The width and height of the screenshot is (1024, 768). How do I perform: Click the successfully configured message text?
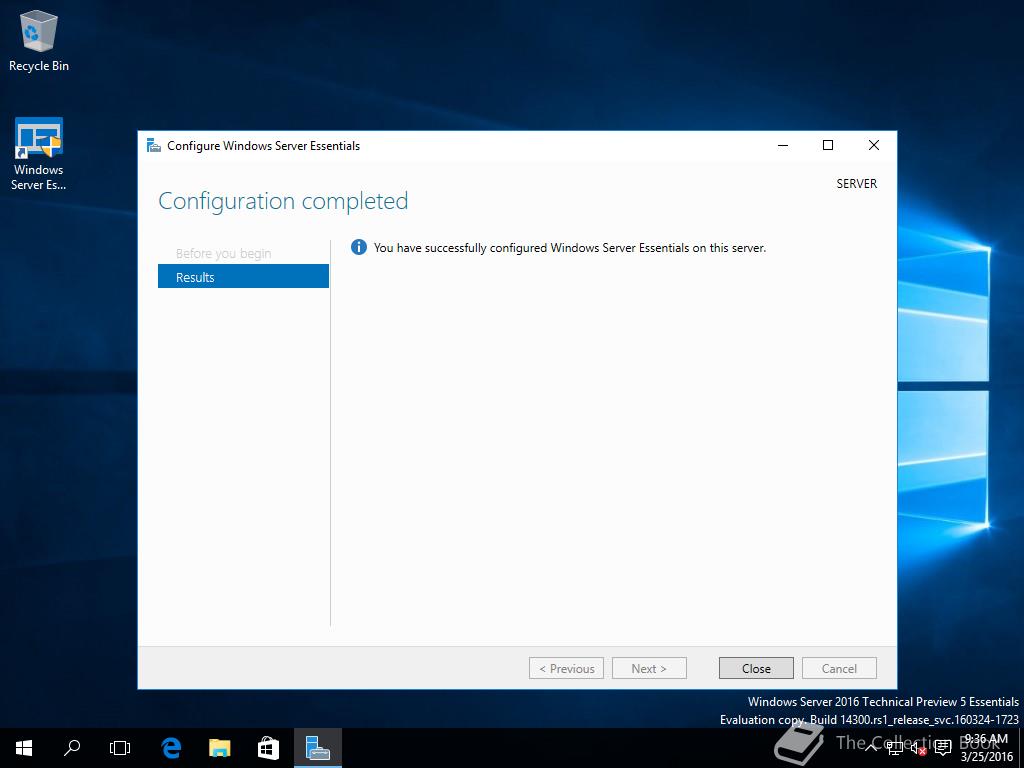point(569,248)
